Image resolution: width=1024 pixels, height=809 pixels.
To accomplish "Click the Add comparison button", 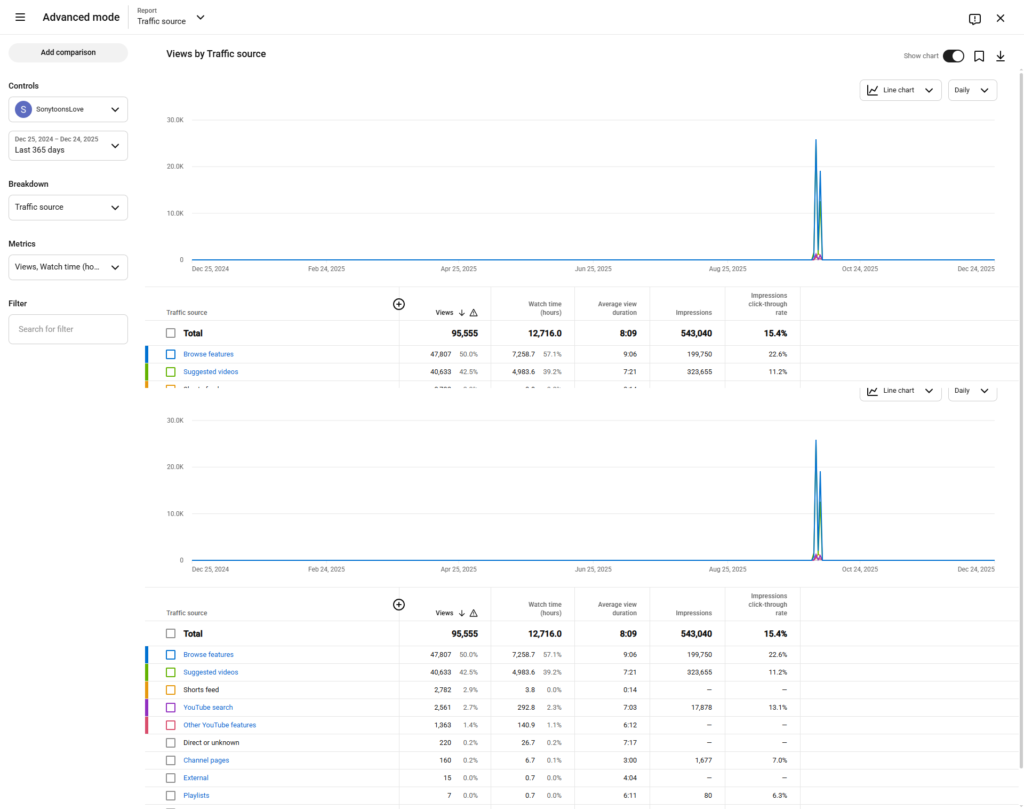I will 68,52.
